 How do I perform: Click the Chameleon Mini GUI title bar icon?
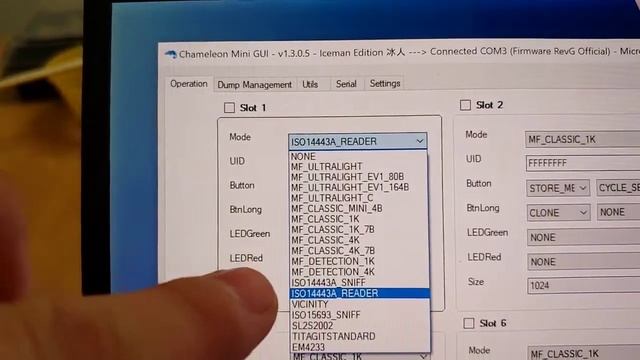[x=171, y=54]
